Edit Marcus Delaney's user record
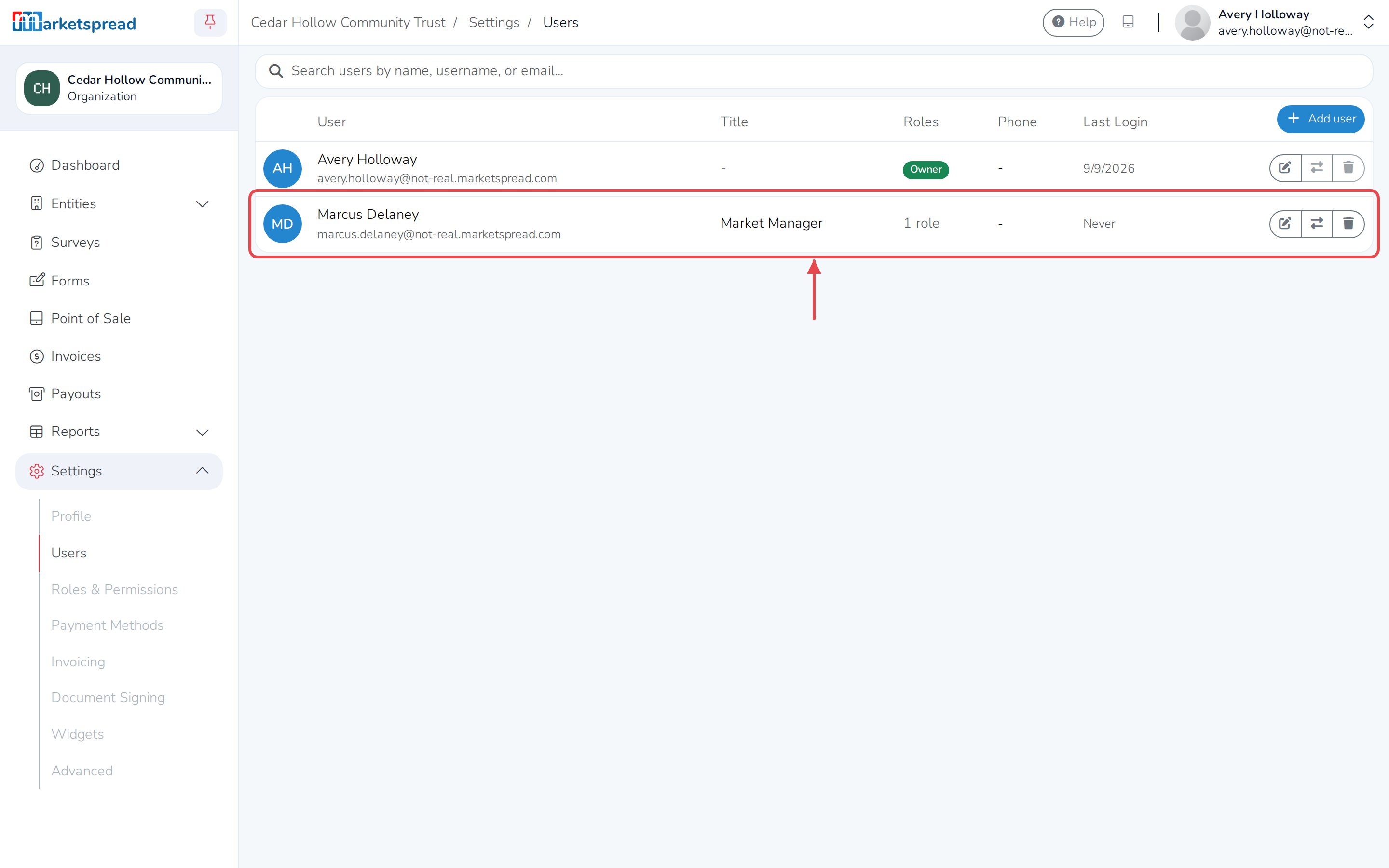1389x868 pixels. 1285,223
